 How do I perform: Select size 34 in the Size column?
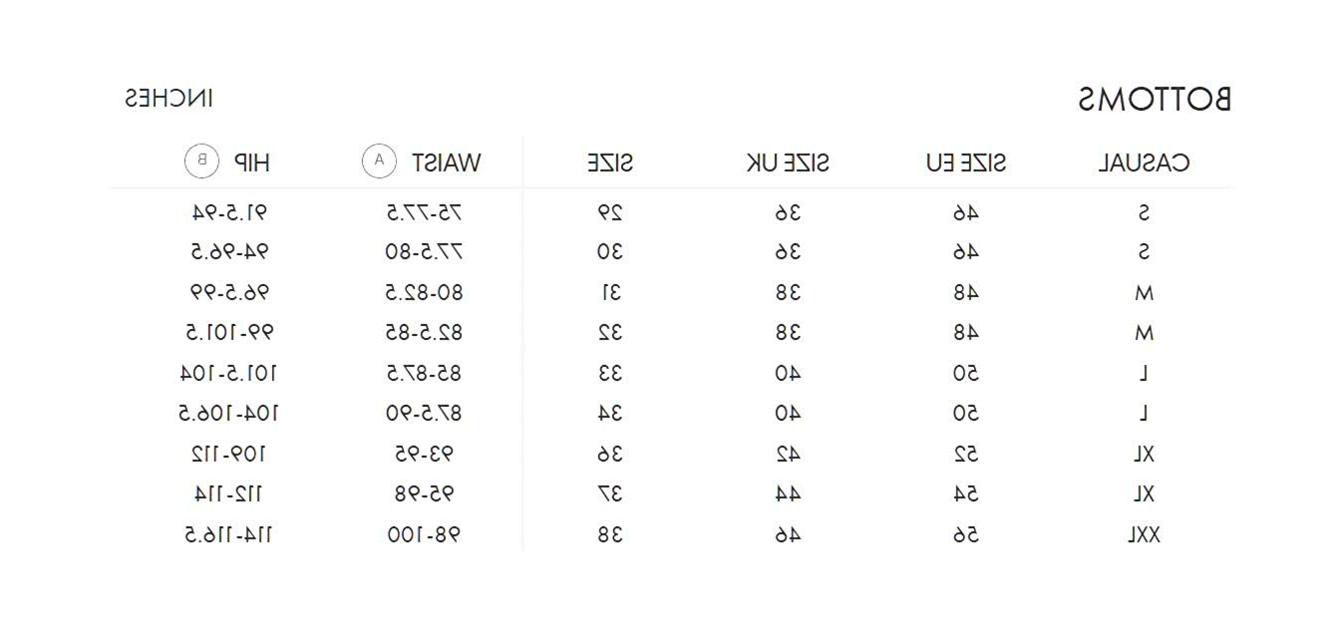coord(610,413)
